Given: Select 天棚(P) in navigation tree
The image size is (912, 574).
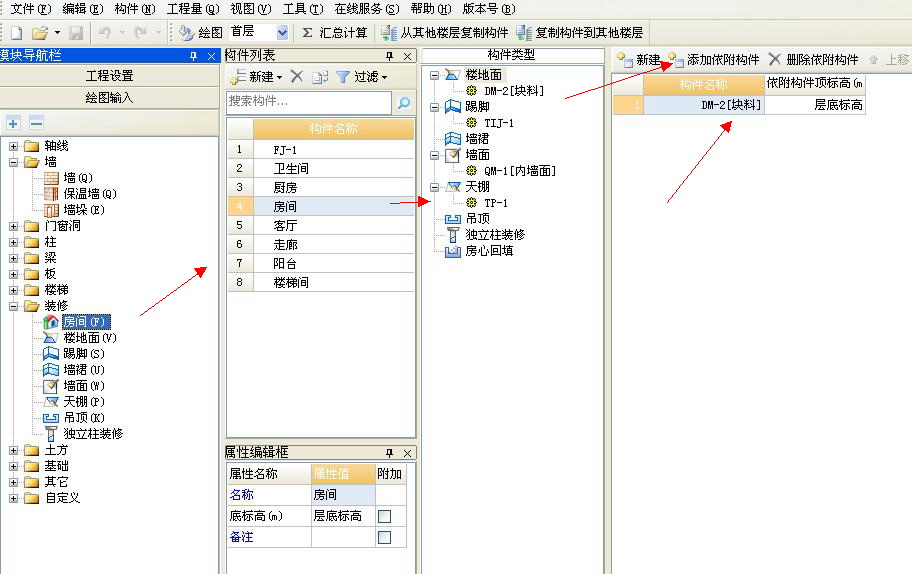Looking at the screenshot, I should coord(84,402).
